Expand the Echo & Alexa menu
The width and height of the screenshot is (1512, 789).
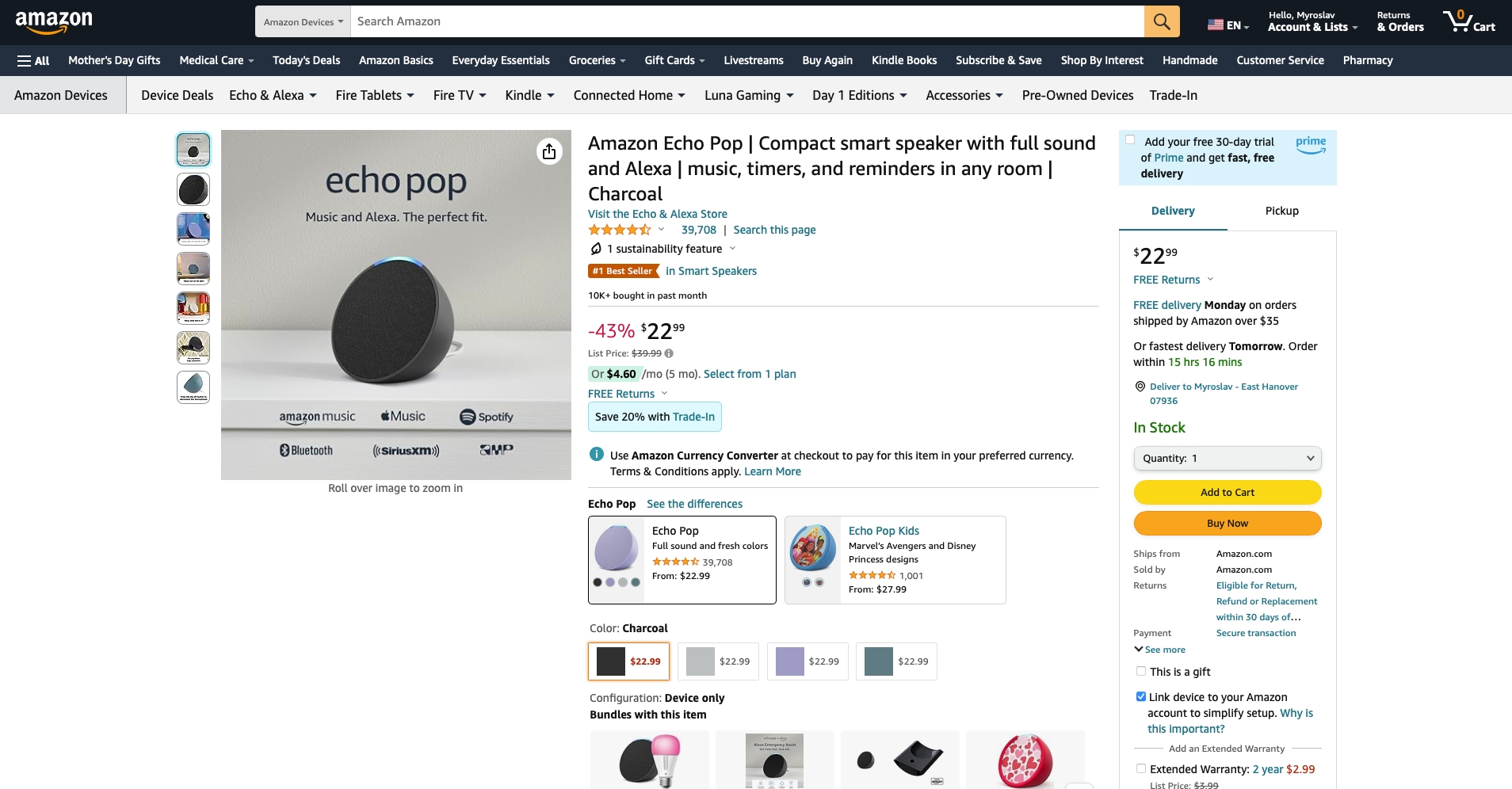pyautogui.click(x=273, y=95)
